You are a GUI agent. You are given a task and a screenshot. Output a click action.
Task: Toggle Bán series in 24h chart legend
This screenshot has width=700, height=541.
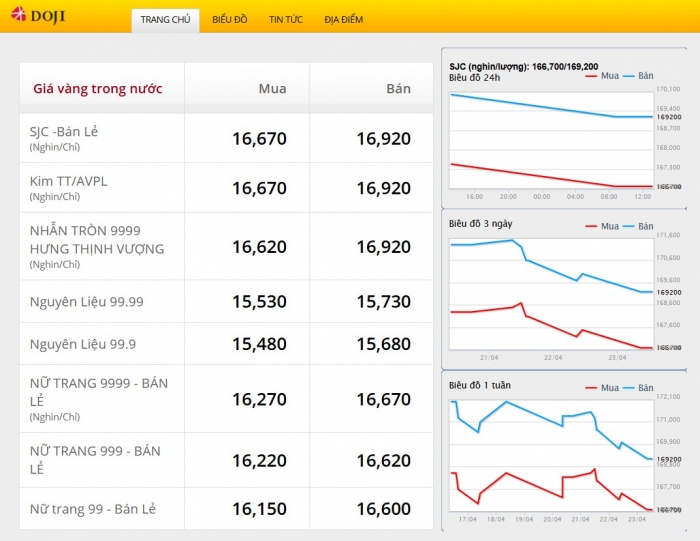coord(644,77)
